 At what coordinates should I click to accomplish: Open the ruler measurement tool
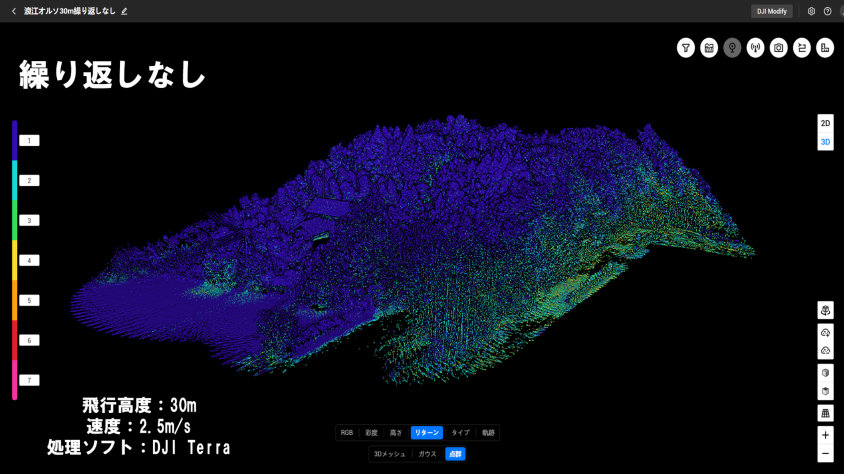(825, 48)
